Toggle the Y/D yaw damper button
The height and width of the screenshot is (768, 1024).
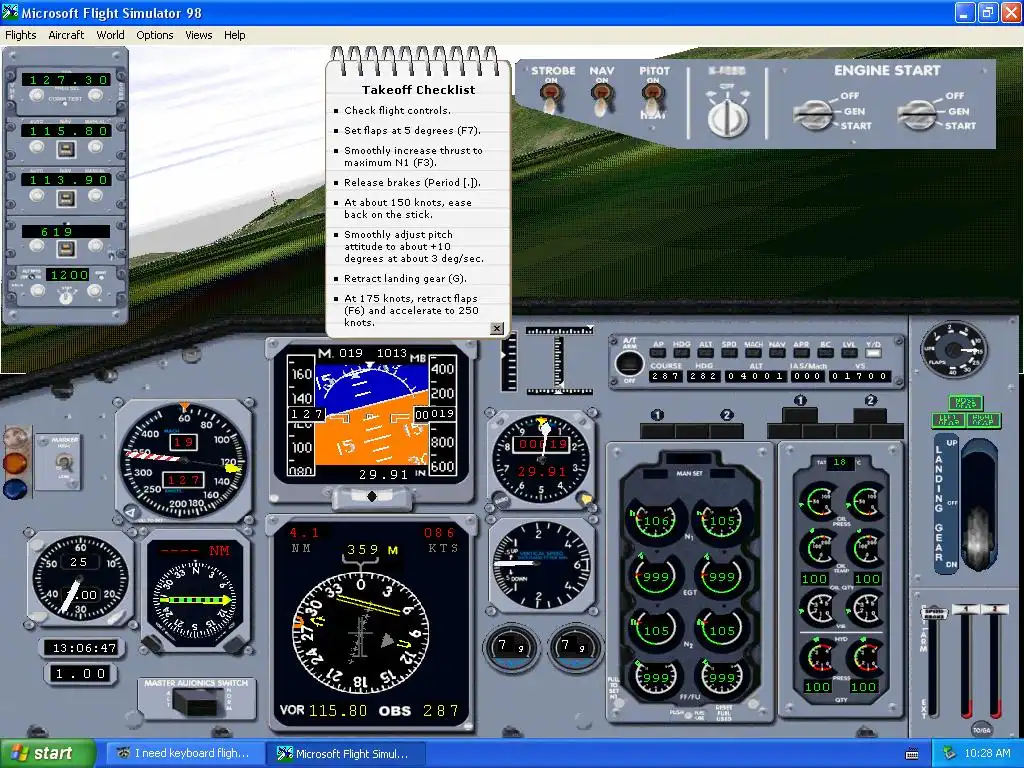(872, 353)
